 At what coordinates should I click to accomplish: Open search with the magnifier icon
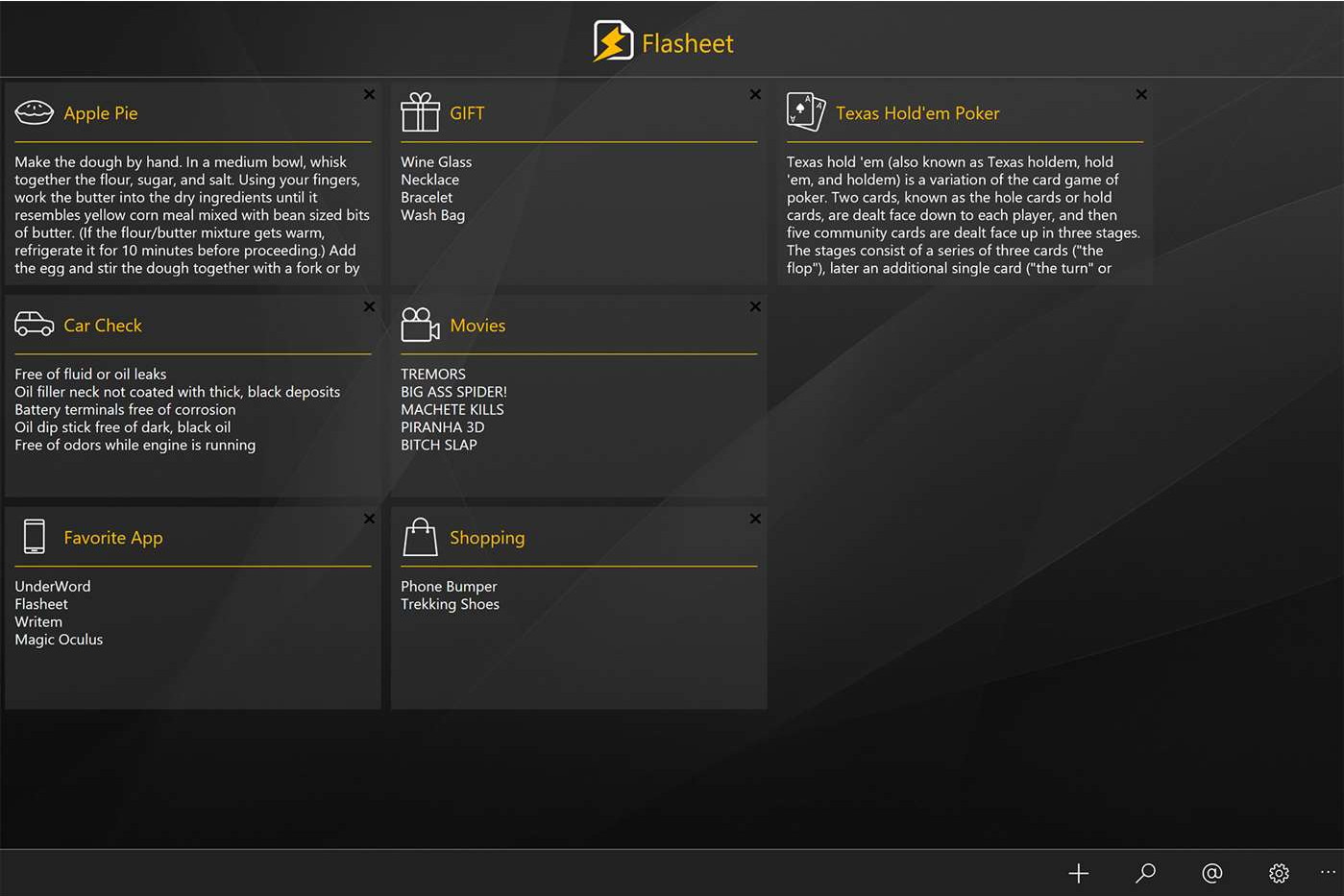pyautogui.click(x=1145, y=873)
